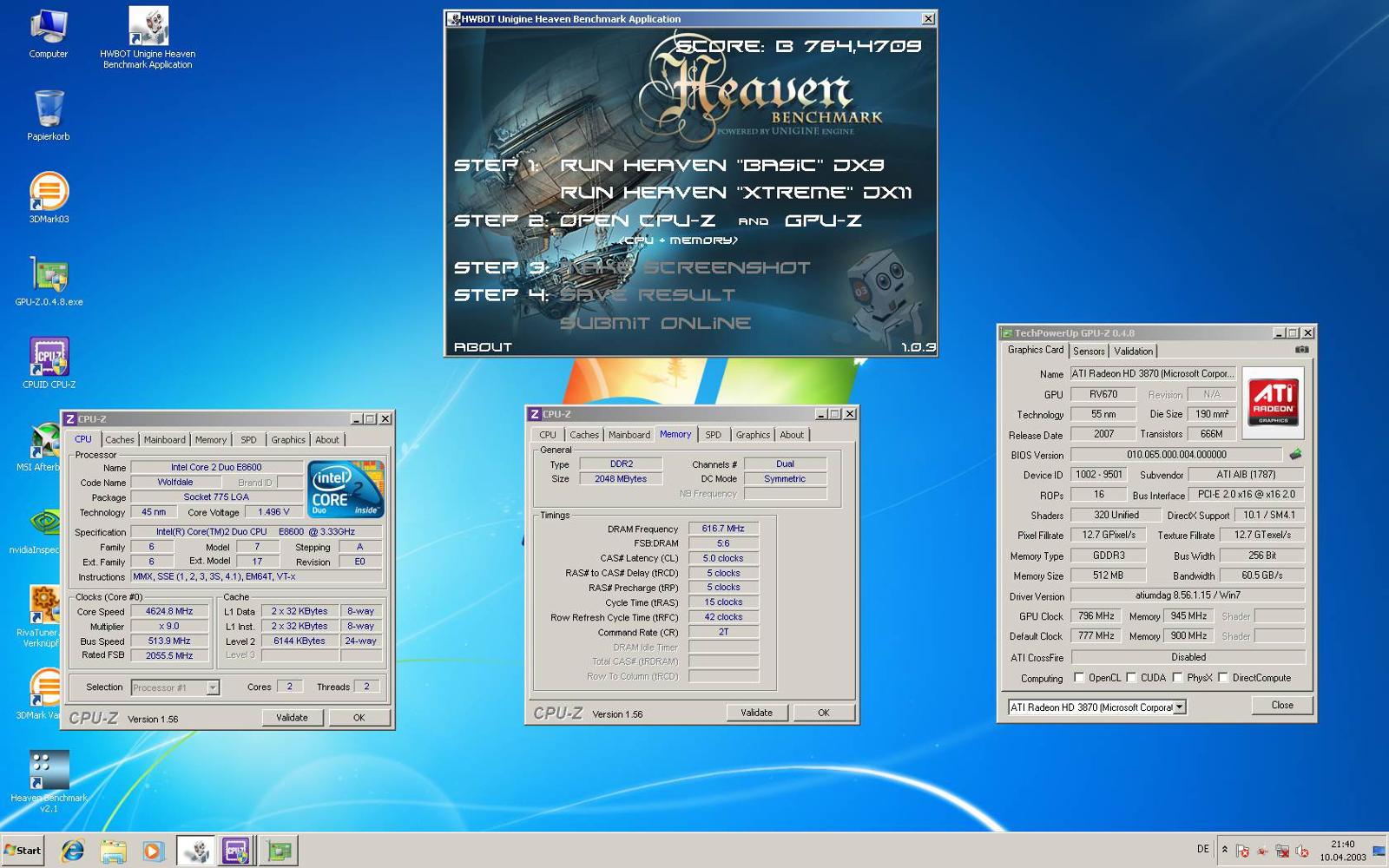Click the BIOS Version value 010.065.000.004.000000

1176,454
